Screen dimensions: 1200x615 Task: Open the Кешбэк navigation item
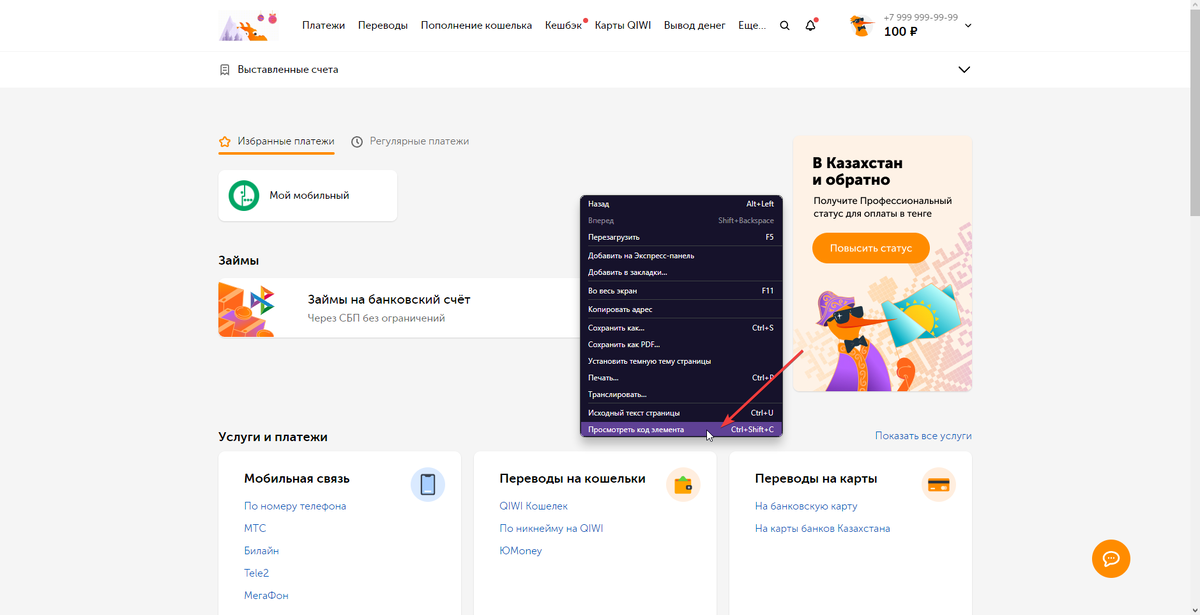563,25
